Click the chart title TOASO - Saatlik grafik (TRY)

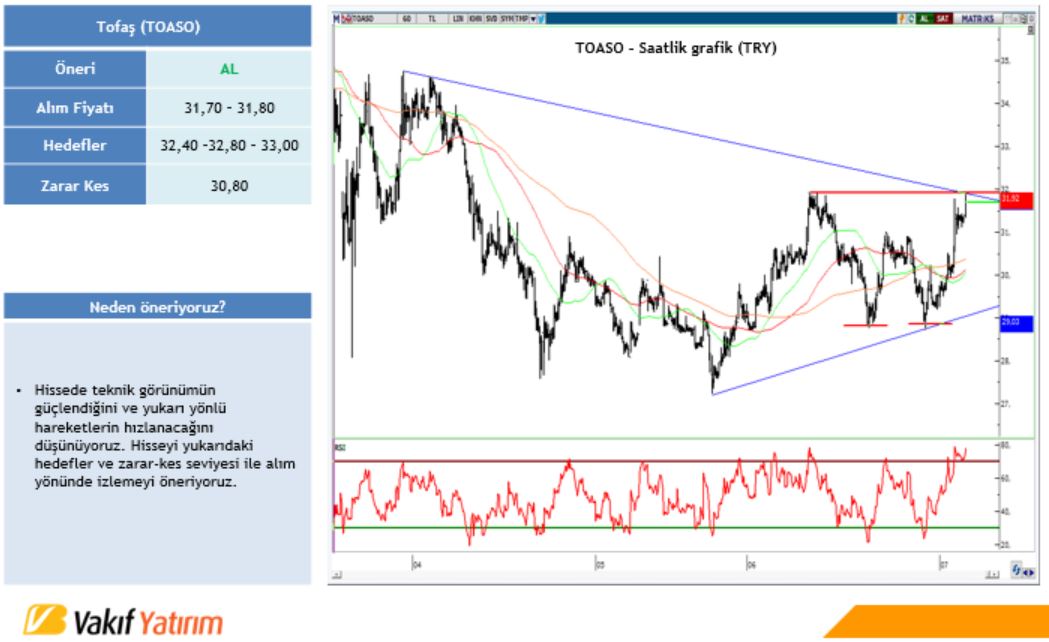coord(676,47)
